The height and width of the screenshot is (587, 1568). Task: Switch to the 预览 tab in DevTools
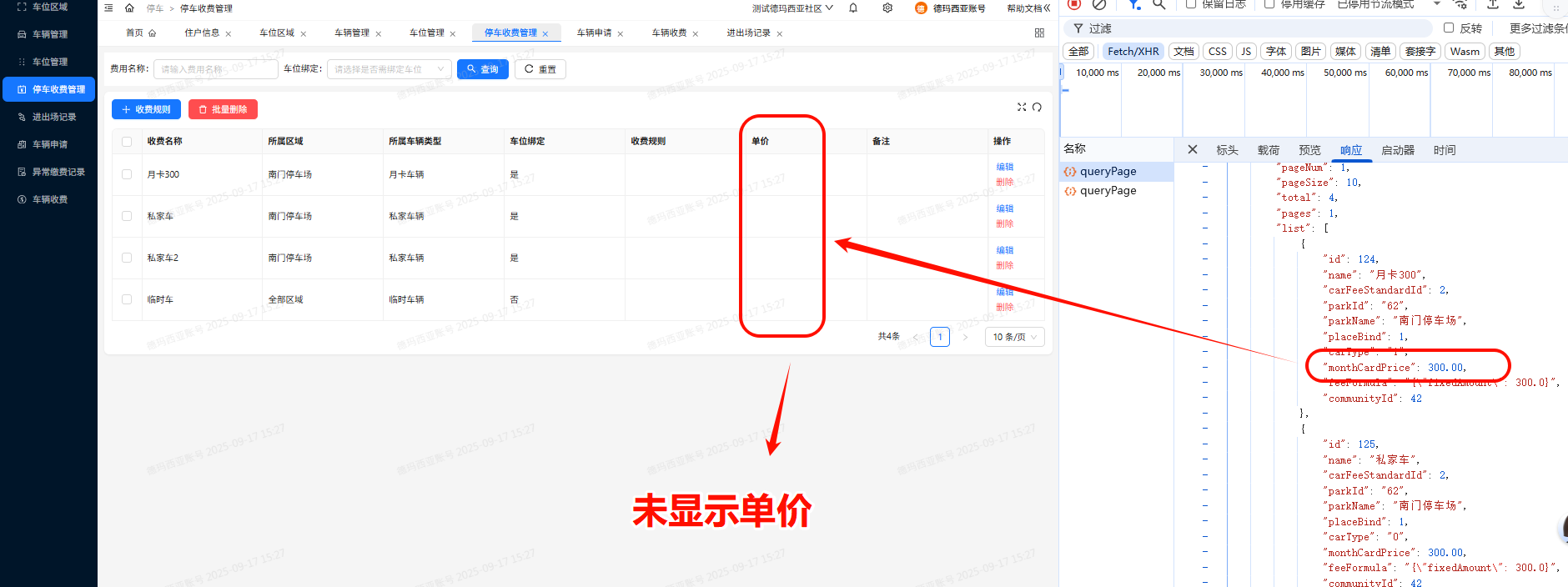click(1309, 150)
